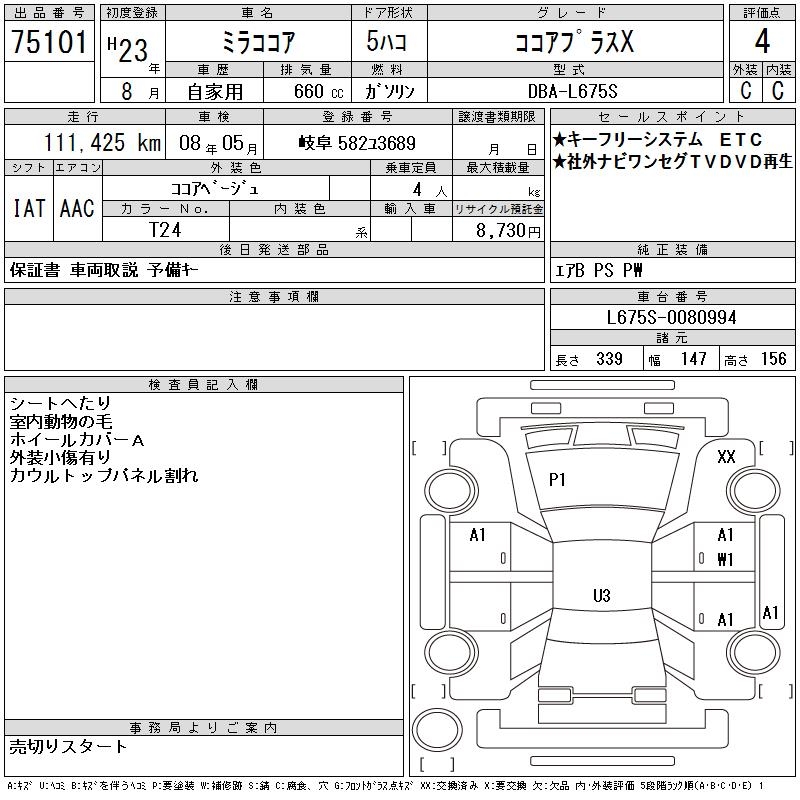Select the door shape value 5ハコ
The image size is (800, 800).
pos(387,41)
